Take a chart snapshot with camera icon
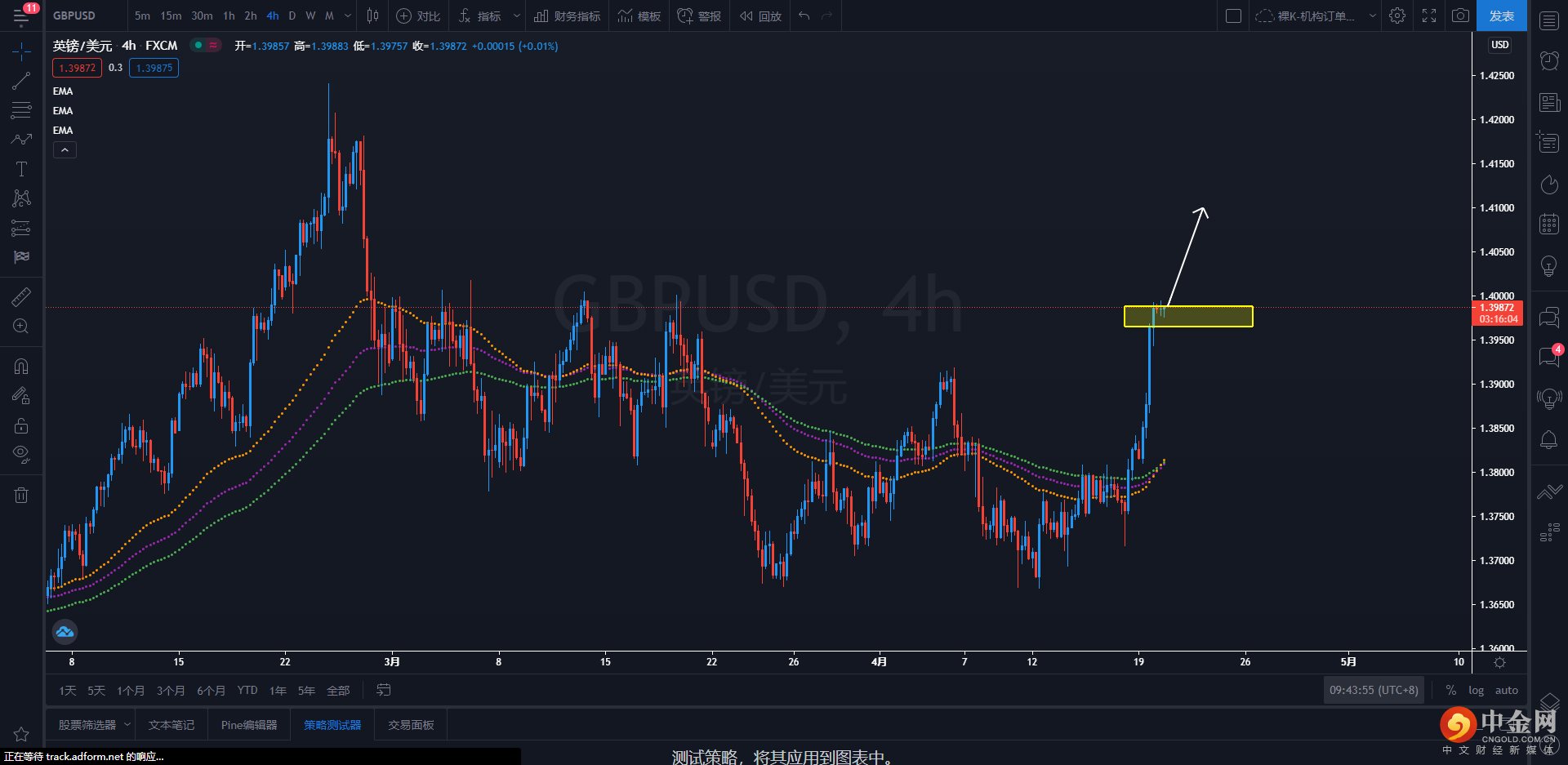The width and height of the screenshot is (1568, 765). 1460,16
